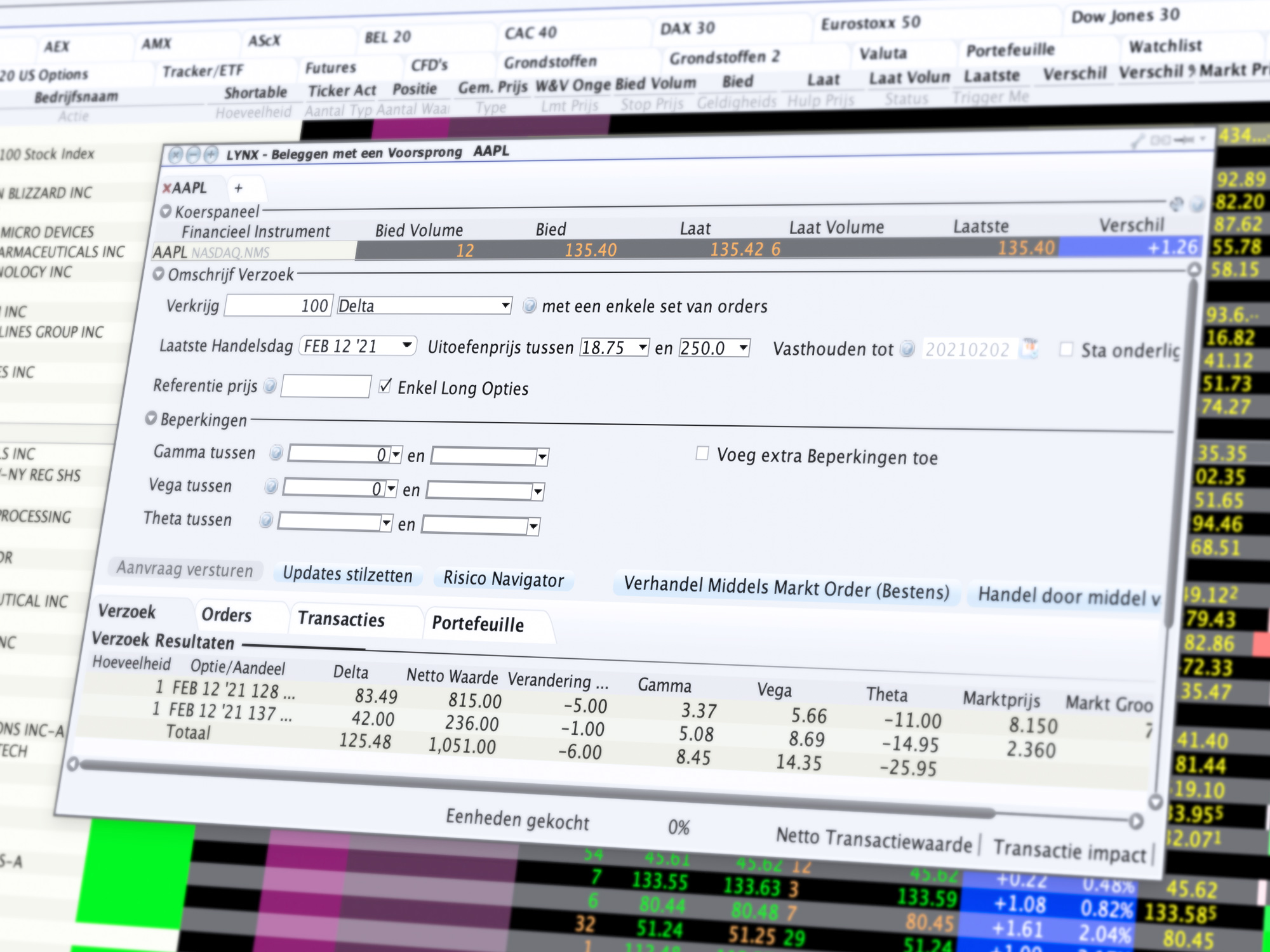Toggle the Enkel Long Opties checkbox
The image size is (1270, 952).
pyautogui.click(x=385, y=386)
